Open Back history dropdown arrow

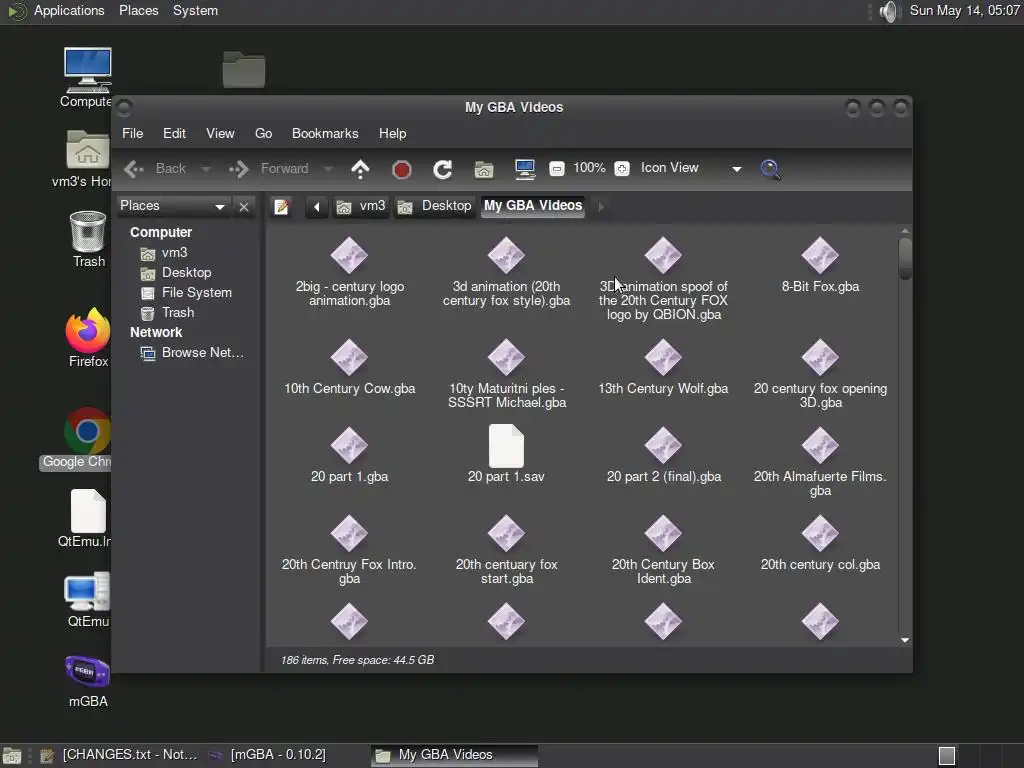pyautogui.click(x=206, y=169)
